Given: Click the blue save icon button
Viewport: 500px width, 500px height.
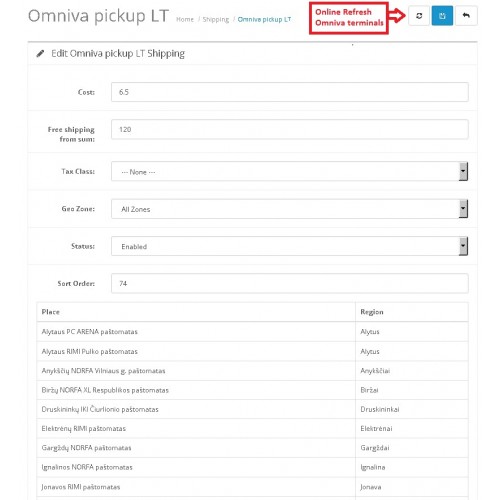Looking at the screenshot, I should pyautogui.click(x=442, y=16).
